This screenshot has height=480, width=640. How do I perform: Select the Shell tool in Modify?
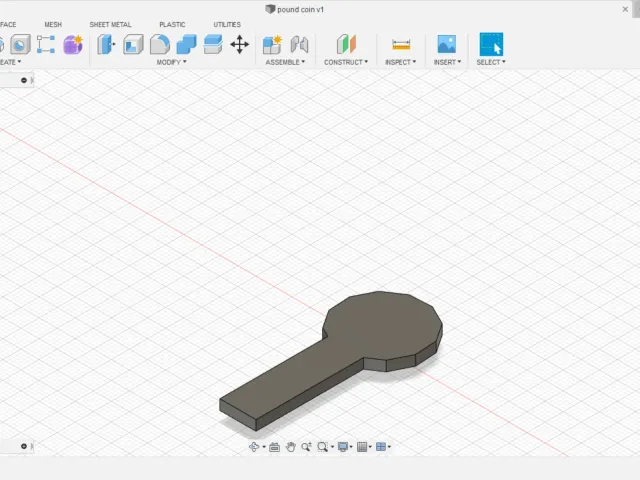tap(133, 44)
